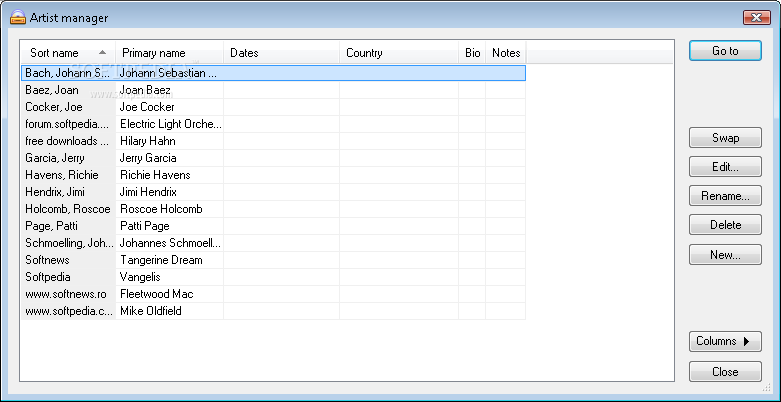Image resolution: width=781 pixels, height=402 pixels.
Task: Click primary name 'Electric Light Orche...'
Action: pos(171,124)
